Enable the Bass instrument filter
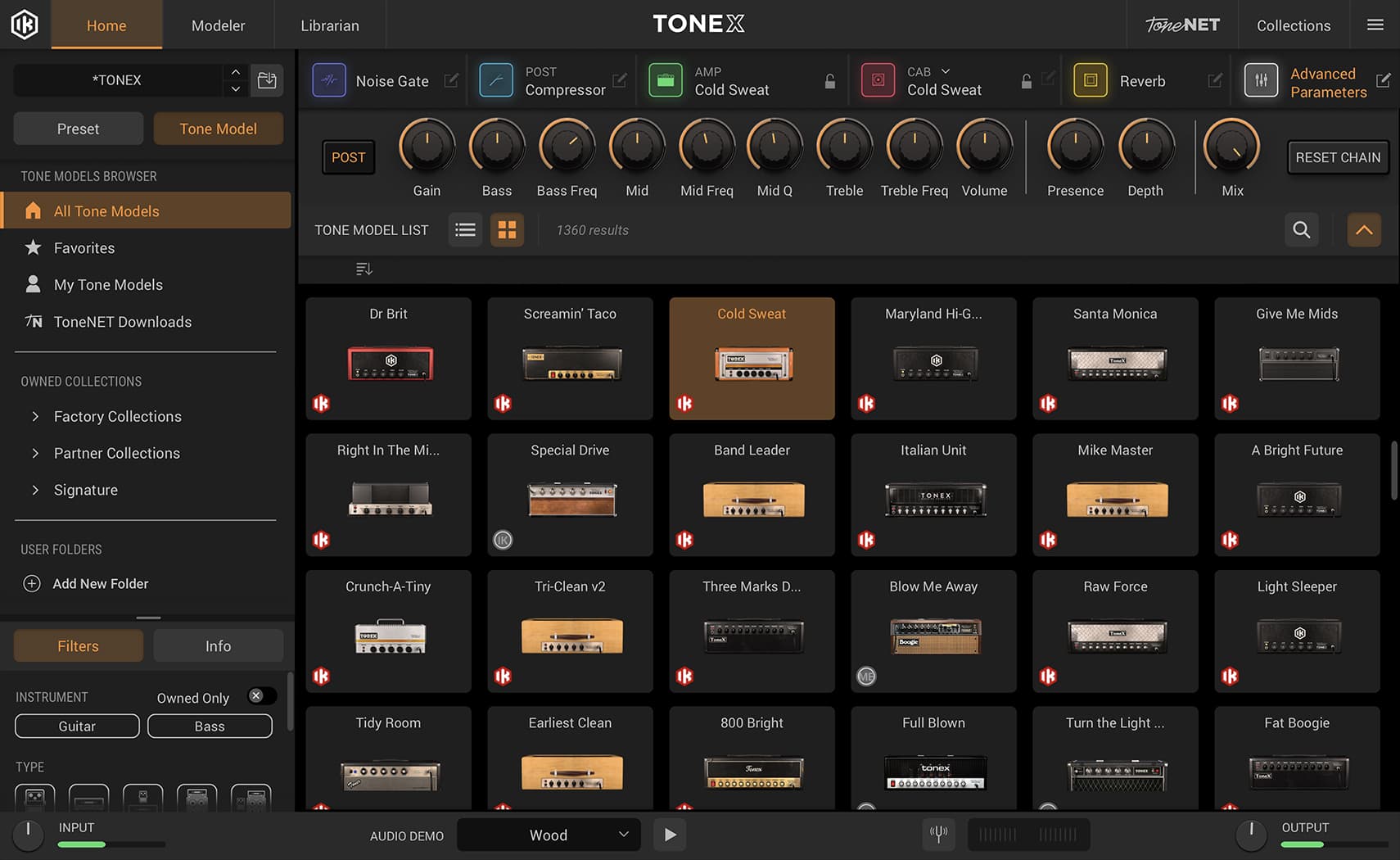 point(210,726)
